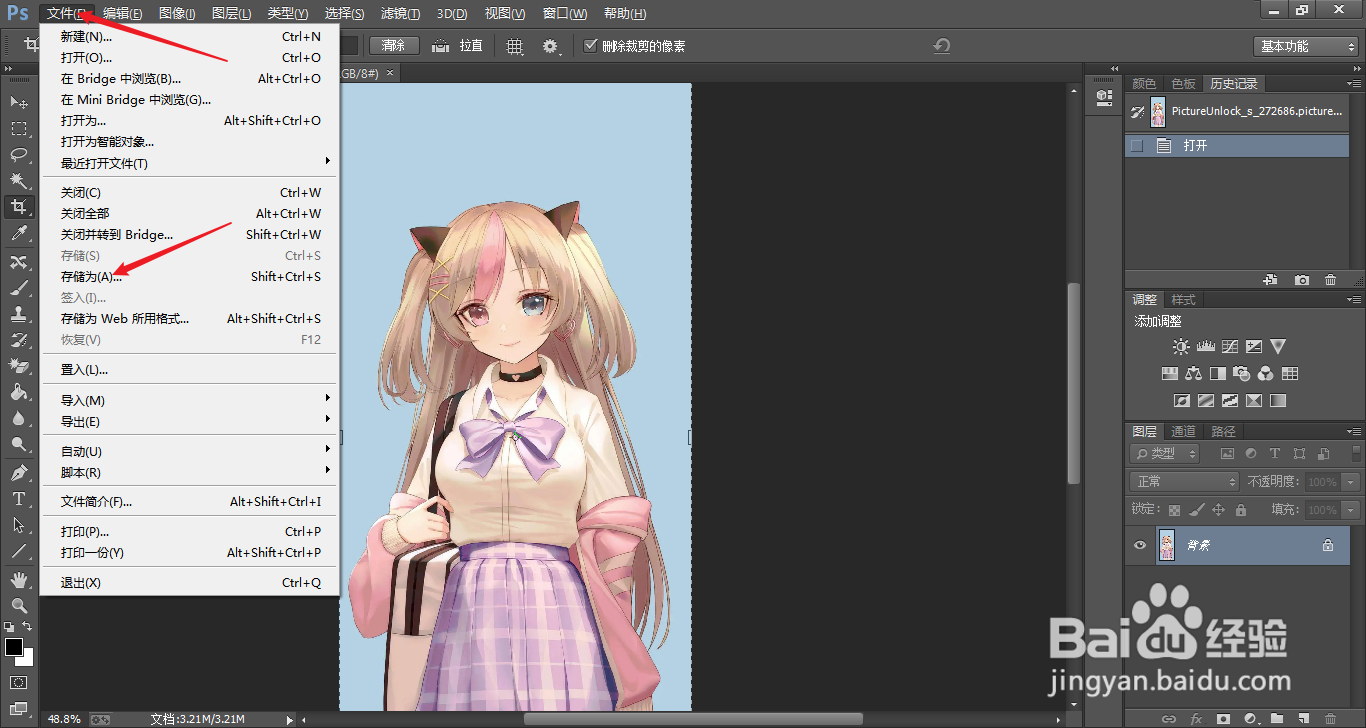The width and height of the screenshot is (1366, 728).
Task: Click foreground color swatch
Action: [13, 647]
